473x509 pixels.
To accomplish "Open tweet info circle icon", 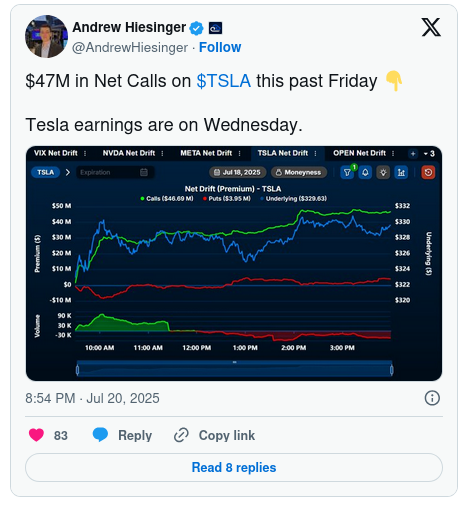I will point(432,398).
